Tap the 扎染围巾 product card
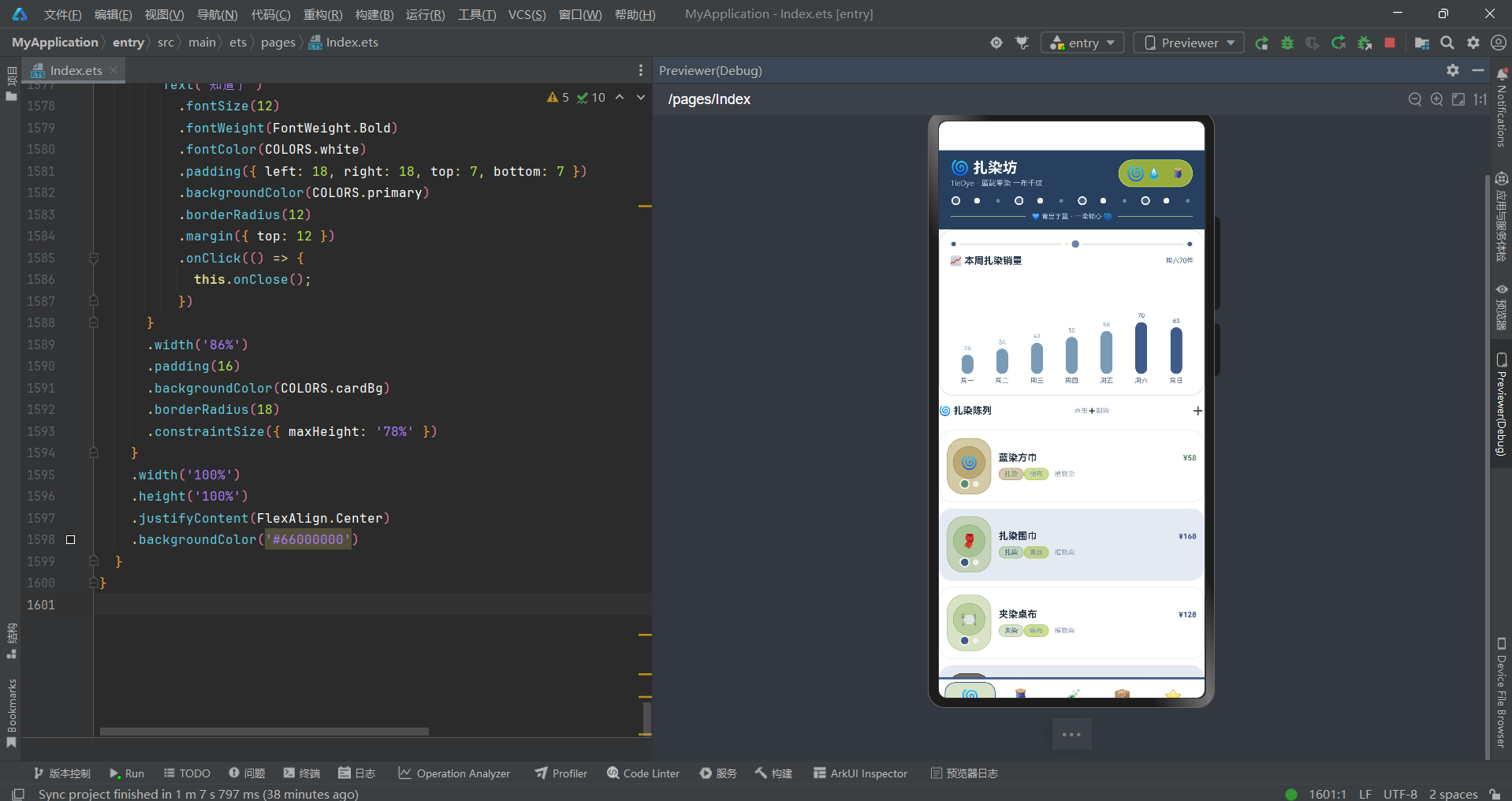Viewport: 1512px width, 801px height. click(x=1071, y=545)
